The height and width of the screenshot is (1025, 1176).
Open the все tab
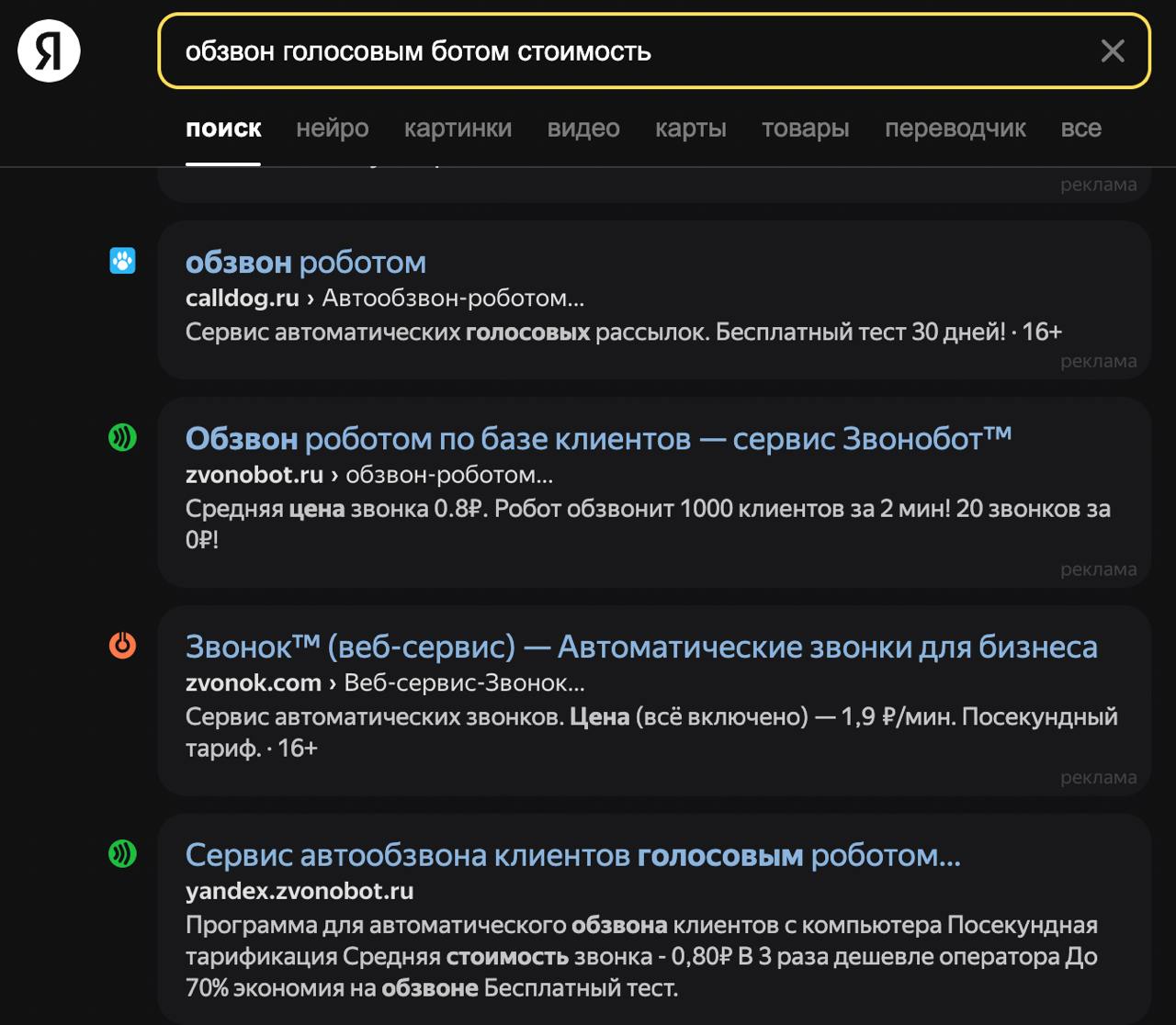point(1081,129)
